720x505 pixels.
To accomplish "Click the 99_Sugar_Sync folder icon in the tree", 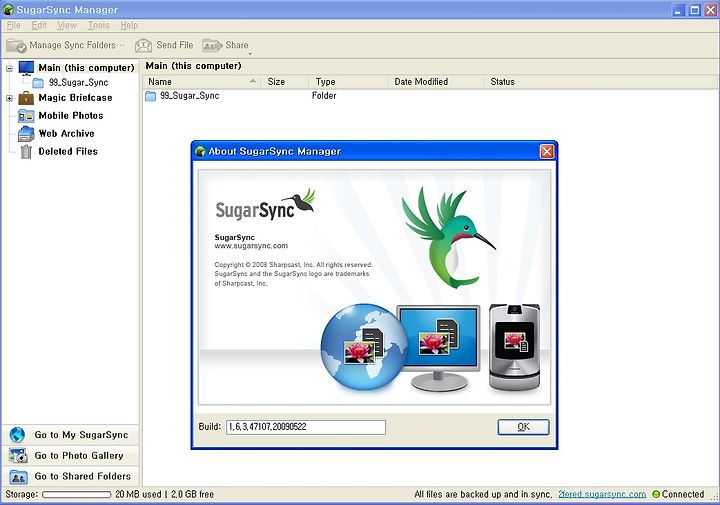I will pyautogui.click(x=39, y=83).
